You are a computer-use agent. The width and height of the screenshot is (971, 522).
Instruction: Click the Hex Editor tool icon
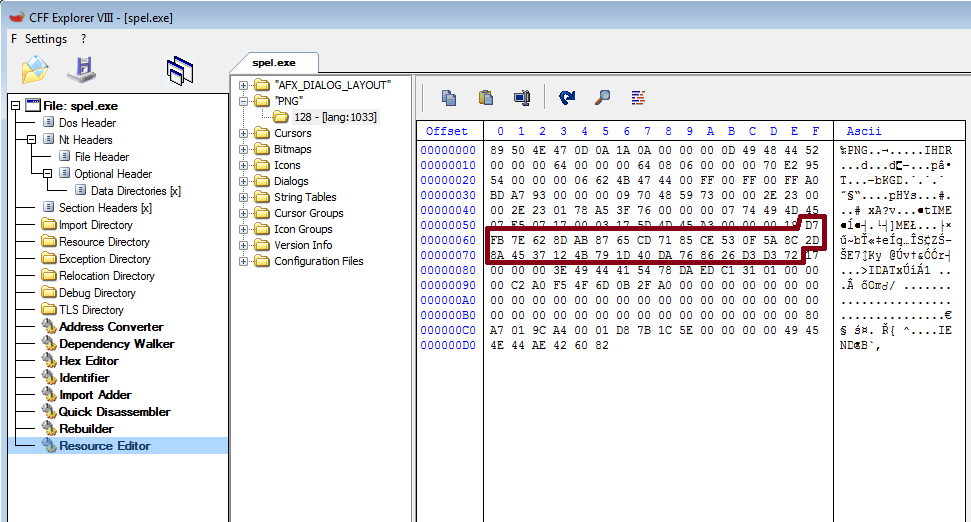[x=49, y=360]
